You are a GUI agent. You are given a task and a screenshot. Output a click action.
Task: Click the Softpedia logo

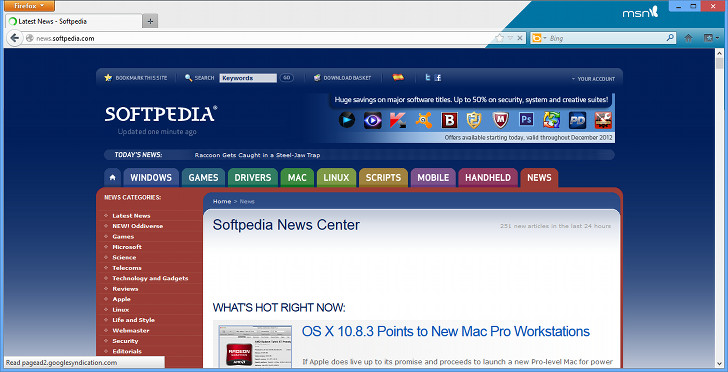click(x=161, y=114)
